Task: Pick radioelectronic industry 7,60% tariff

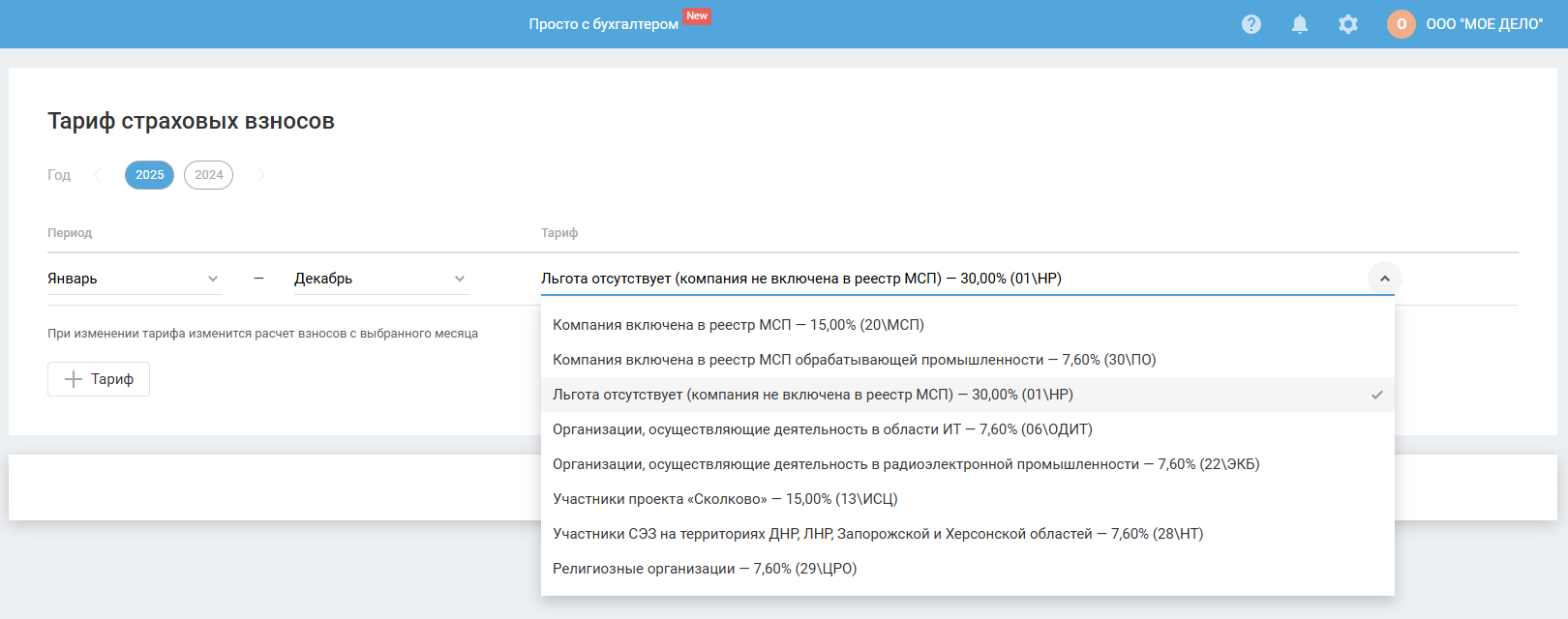Action: [906, 464]
